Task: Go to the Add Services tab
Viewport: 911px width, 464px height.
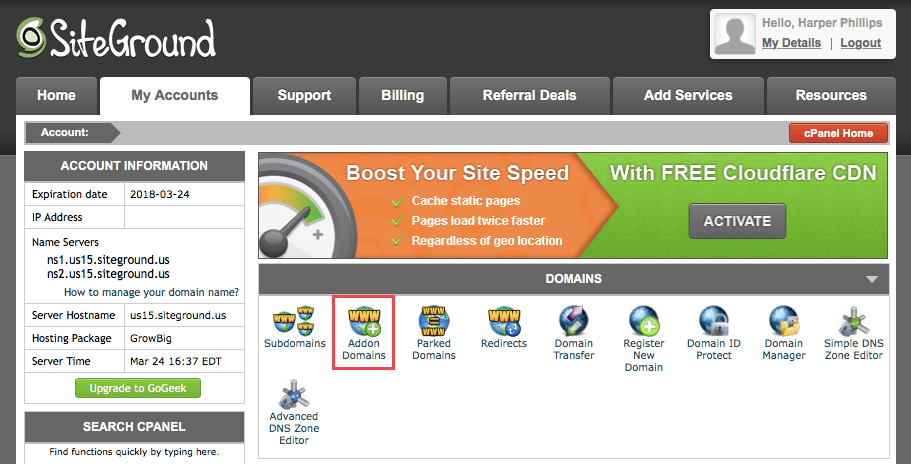Action: (x=688, y=96)
